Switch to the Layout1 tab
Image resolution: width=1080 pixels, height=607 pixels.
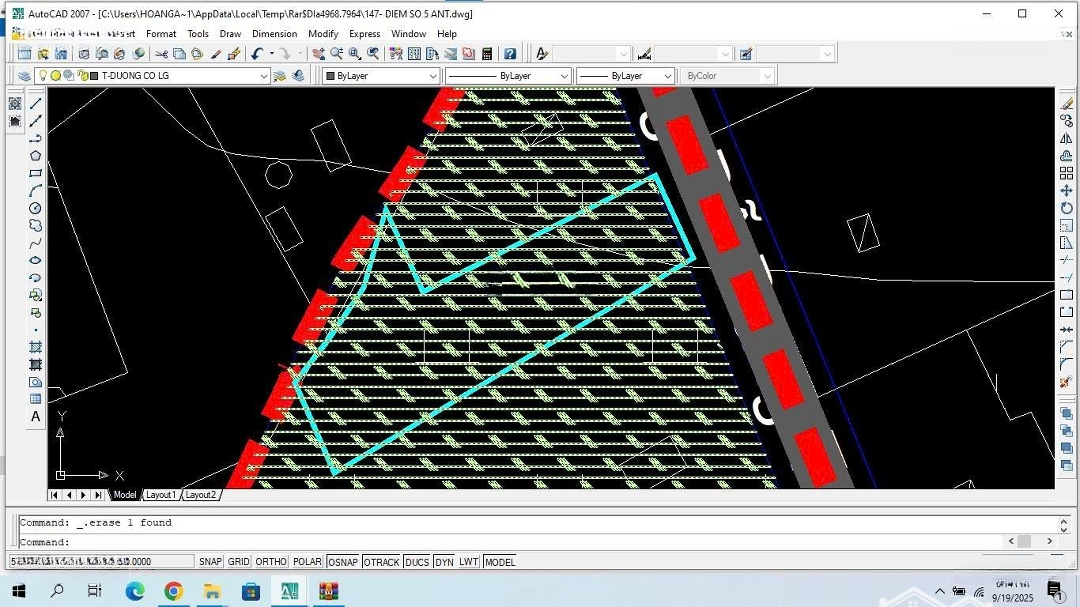160,495
